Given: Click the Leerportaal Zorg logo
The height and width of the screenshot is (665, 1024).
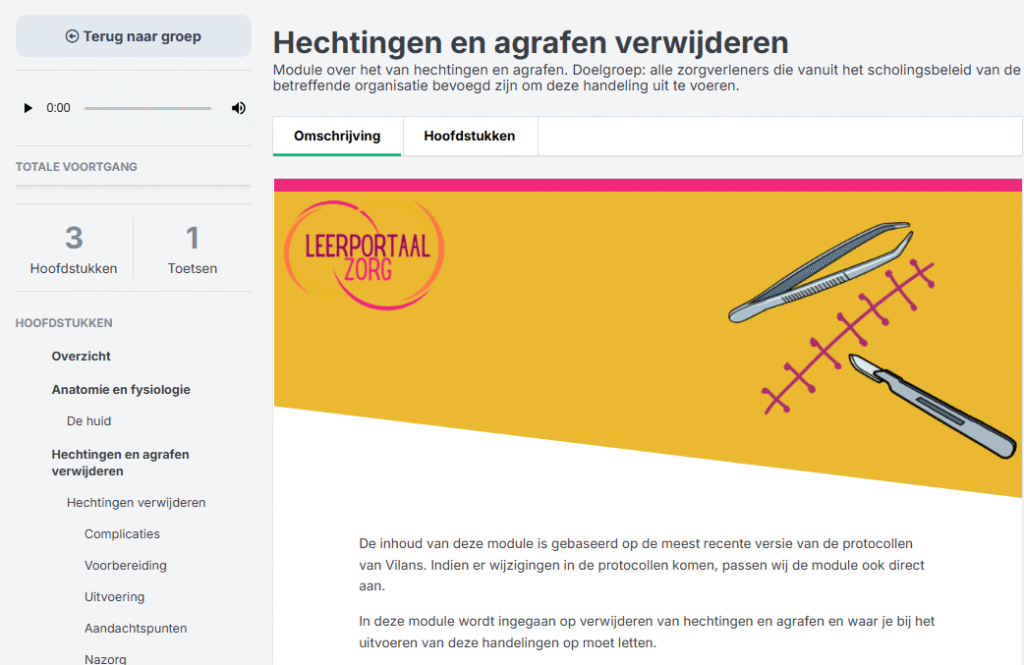Looking at the screenshot, I should 364,254.
